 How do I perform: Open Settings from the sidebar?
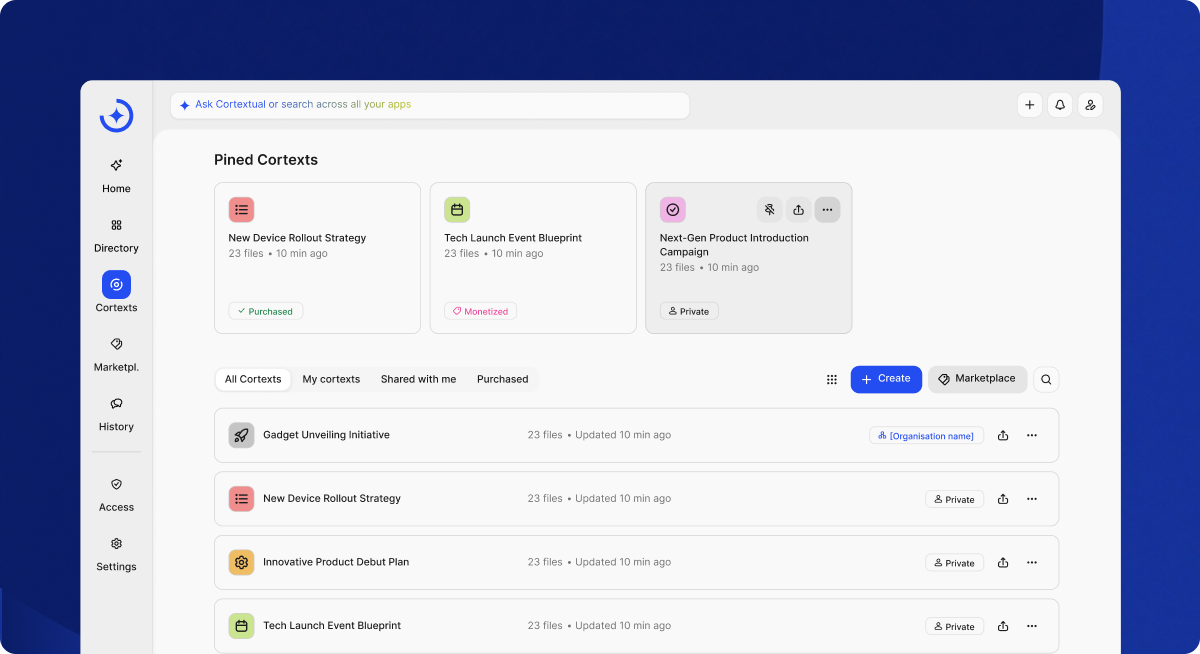(116, 553)
